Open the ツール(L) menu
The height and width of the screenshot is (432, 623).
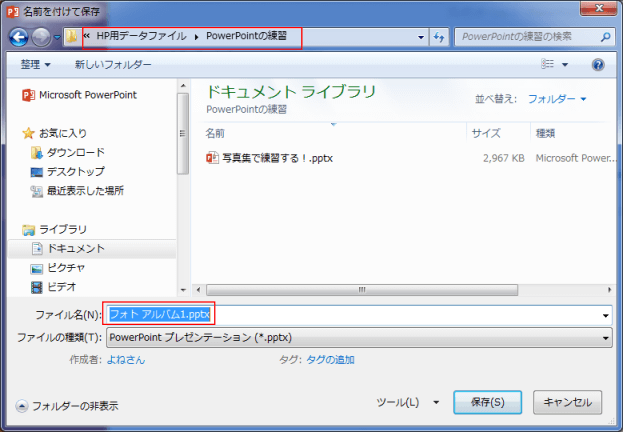click(408, 402)
